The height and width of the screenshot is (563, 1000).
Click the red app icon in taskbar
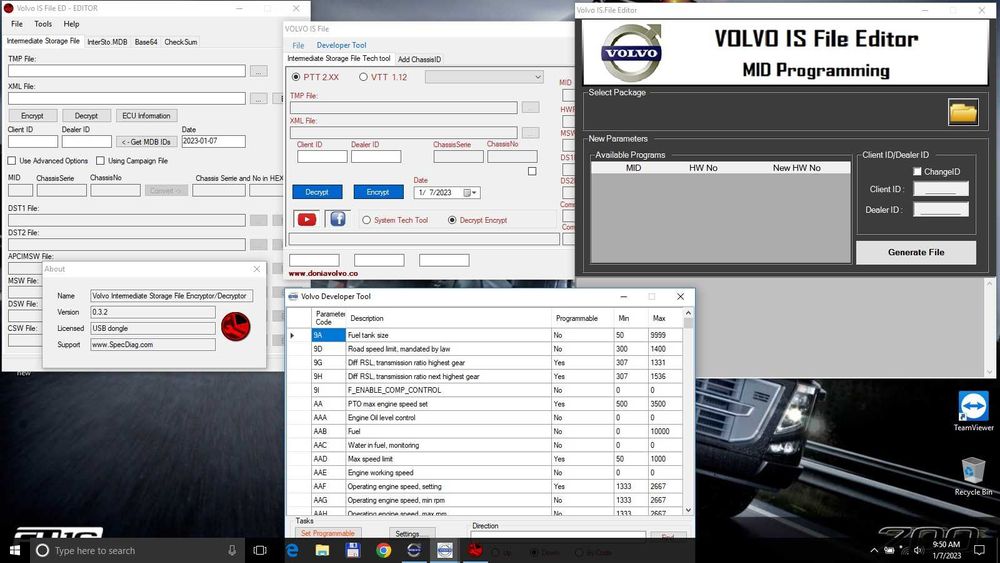click(475, 550)
